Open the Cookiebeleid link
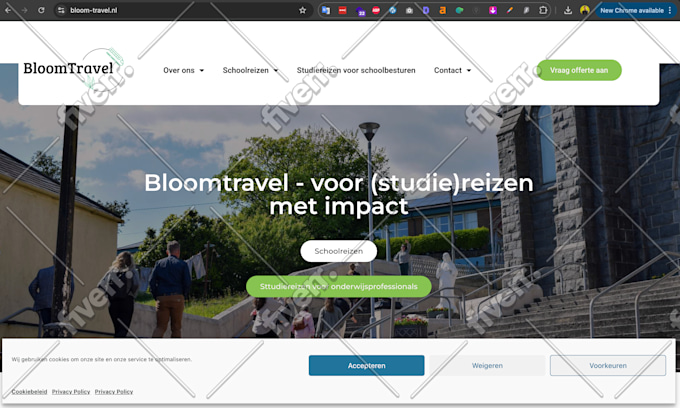Image resolution: width=680 pixels, height=408 pixels. click(x=29, y=392)
